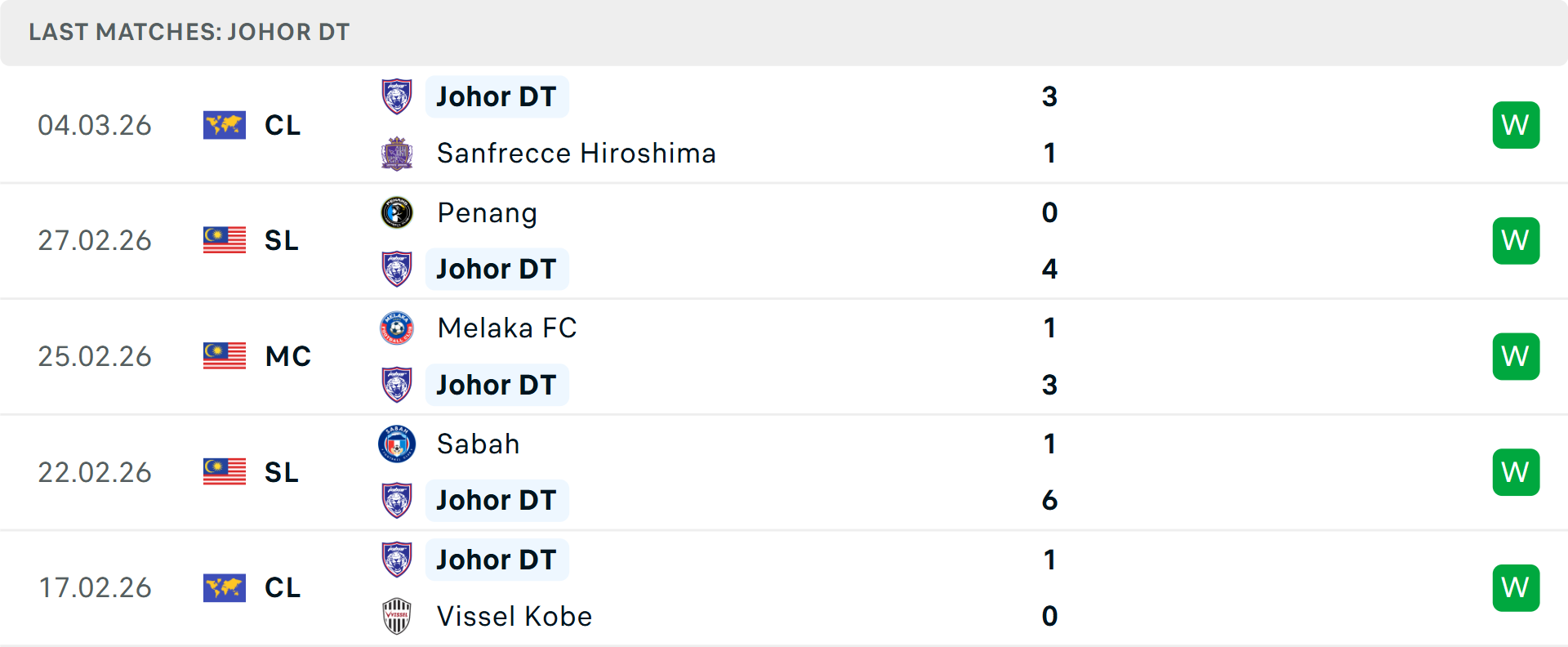Click the CL globe icon next to 04.03.26

click(x=224, y=125)
